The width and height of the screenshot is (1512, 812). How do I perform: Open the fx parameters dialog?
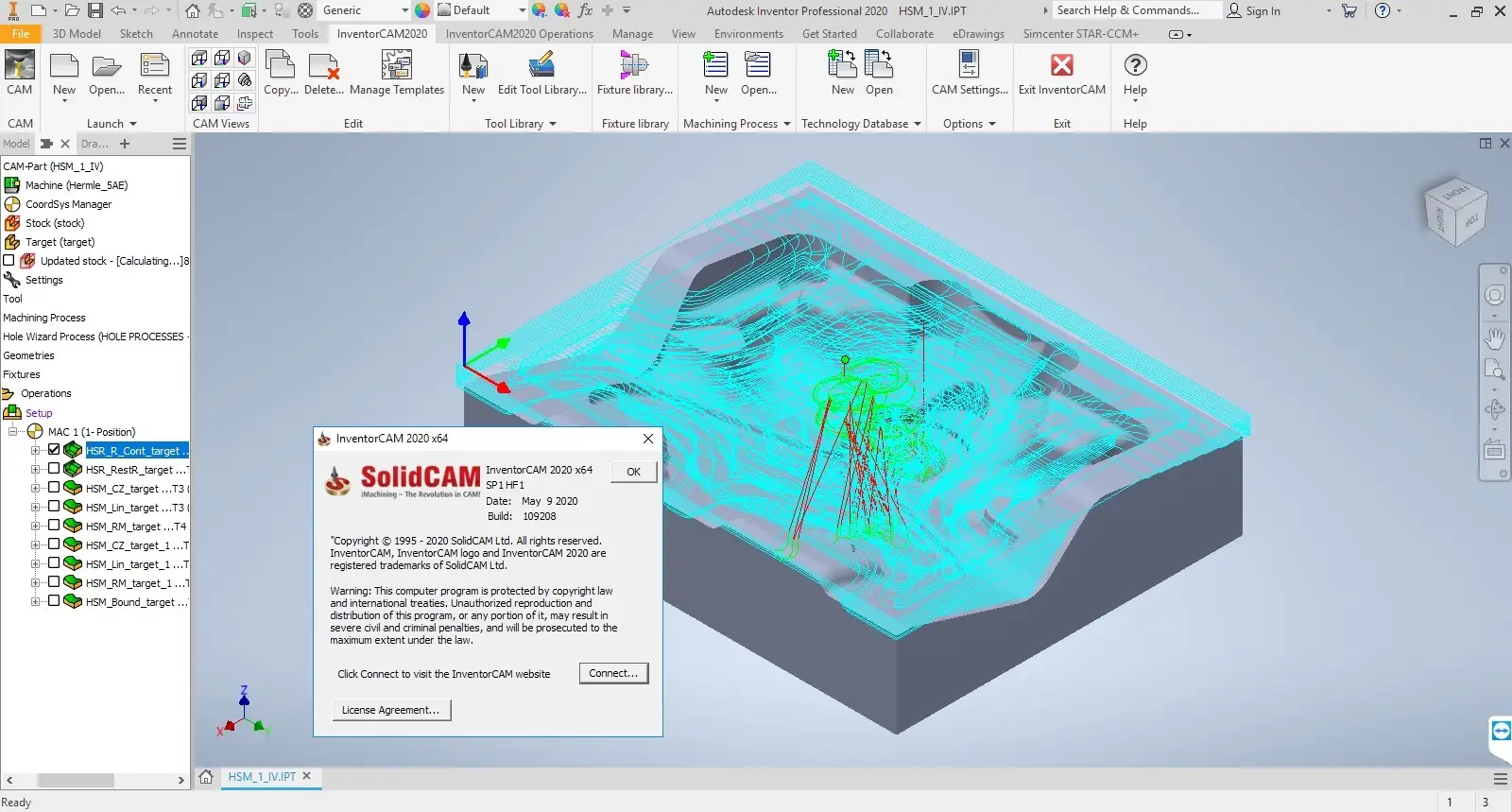[x=585, y=10]
